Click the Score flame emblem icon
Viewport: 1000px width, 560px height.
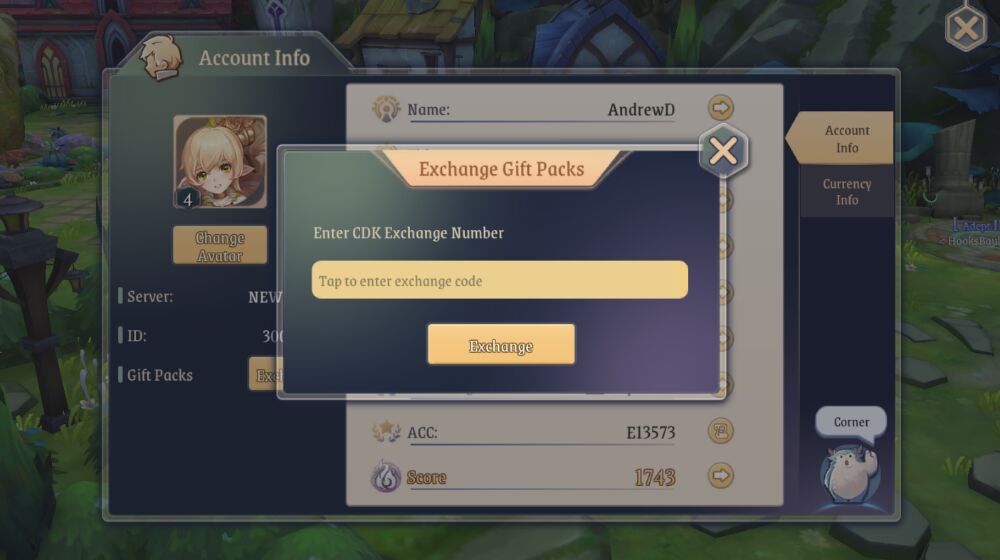[385, 476]
